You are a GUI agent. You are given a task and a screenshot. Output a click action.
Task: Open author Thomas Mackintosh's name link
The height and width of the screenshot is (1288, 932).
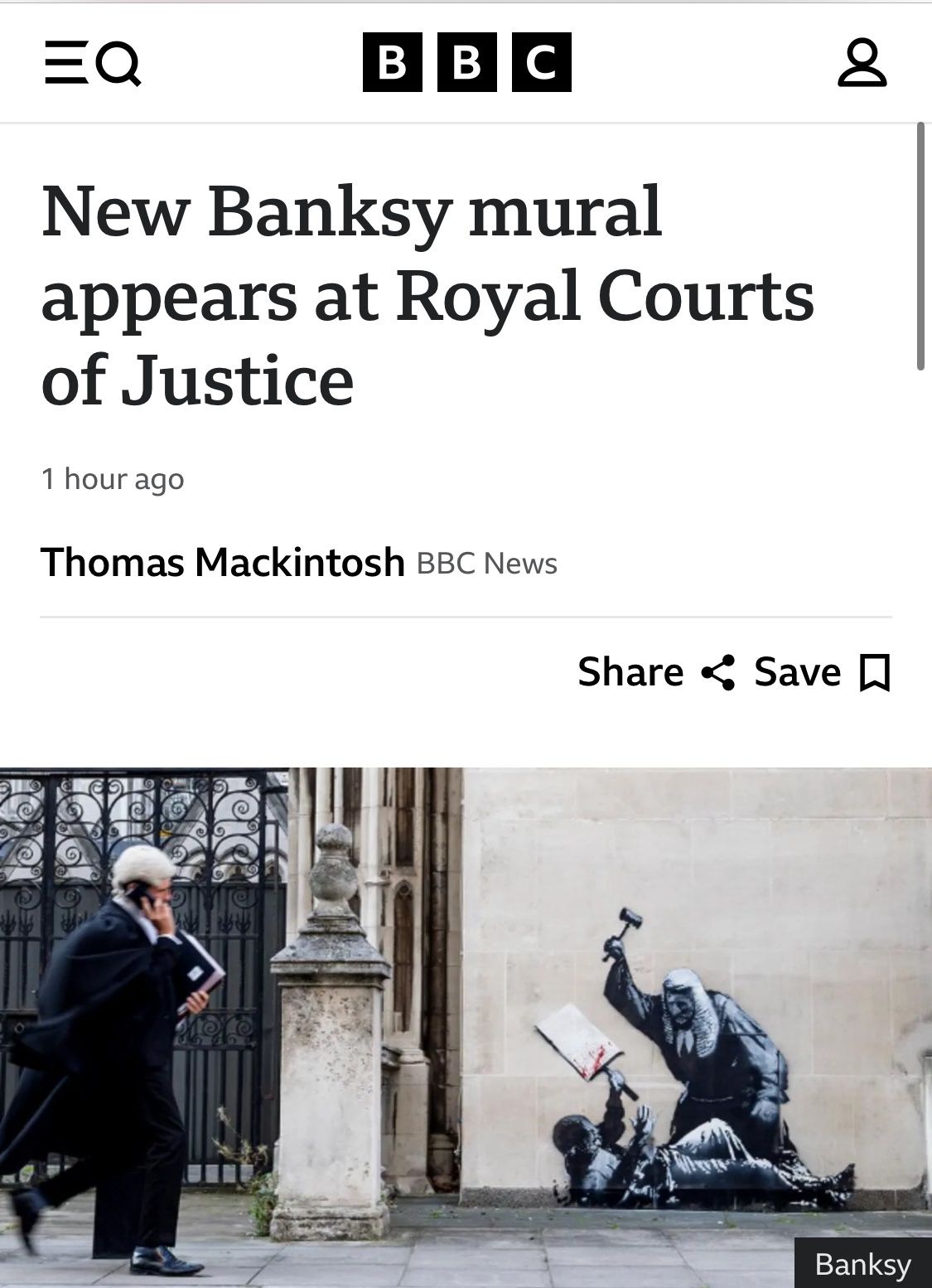click(x=222, y=562)
